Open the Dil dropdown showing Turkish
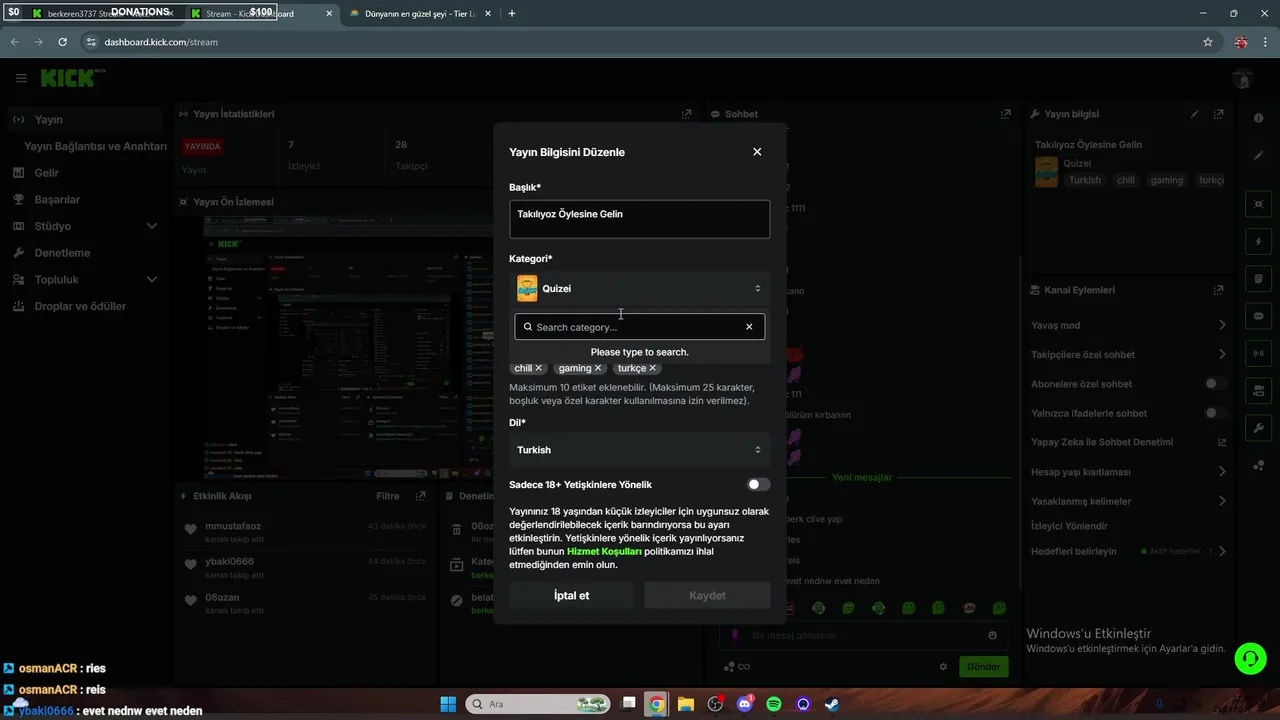 coord(640,450)
